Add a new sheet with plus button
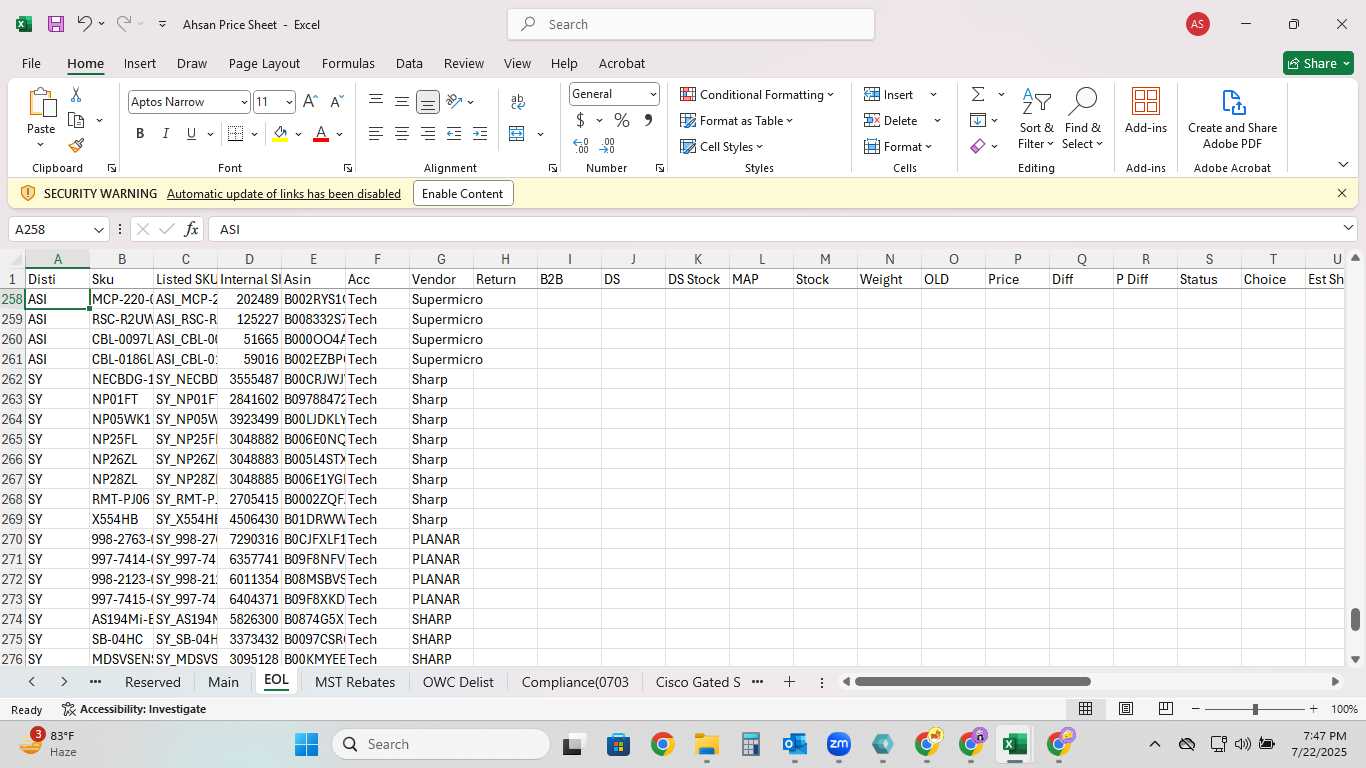1366x768 pixels. tap(789, 682)
